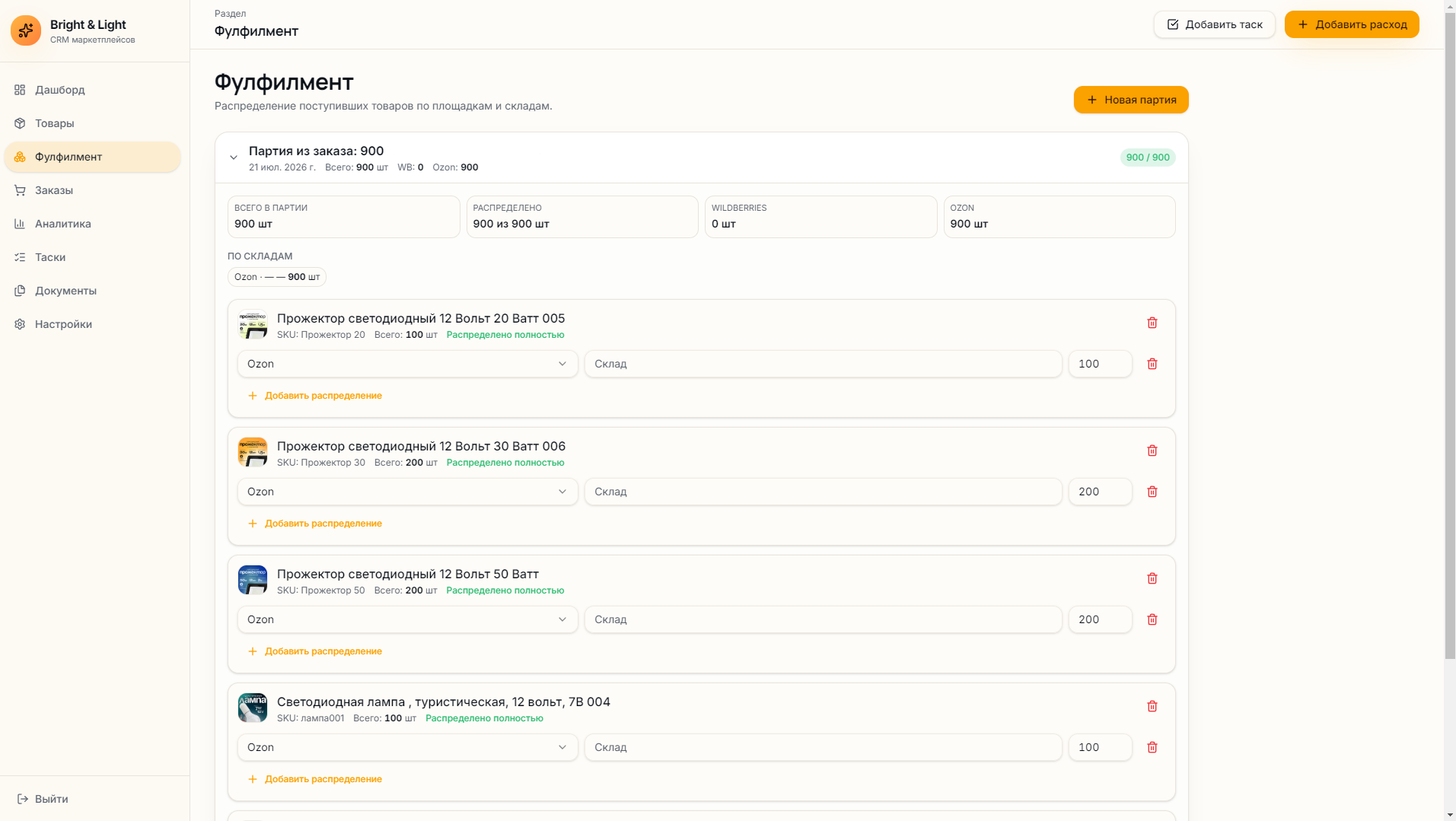Click plus icon of Добавить распределение under Прожектор 20
The width and height of the screenshot is (1456, 821).
pos(253,396)
